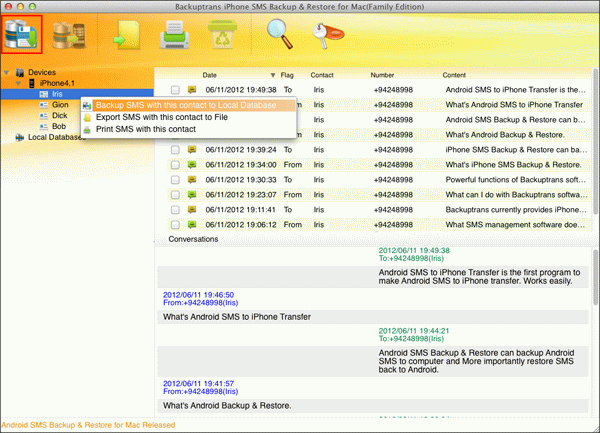Check the box for 19:06:12 message
Screen dimensions: 600x433
tap(175, 225)
